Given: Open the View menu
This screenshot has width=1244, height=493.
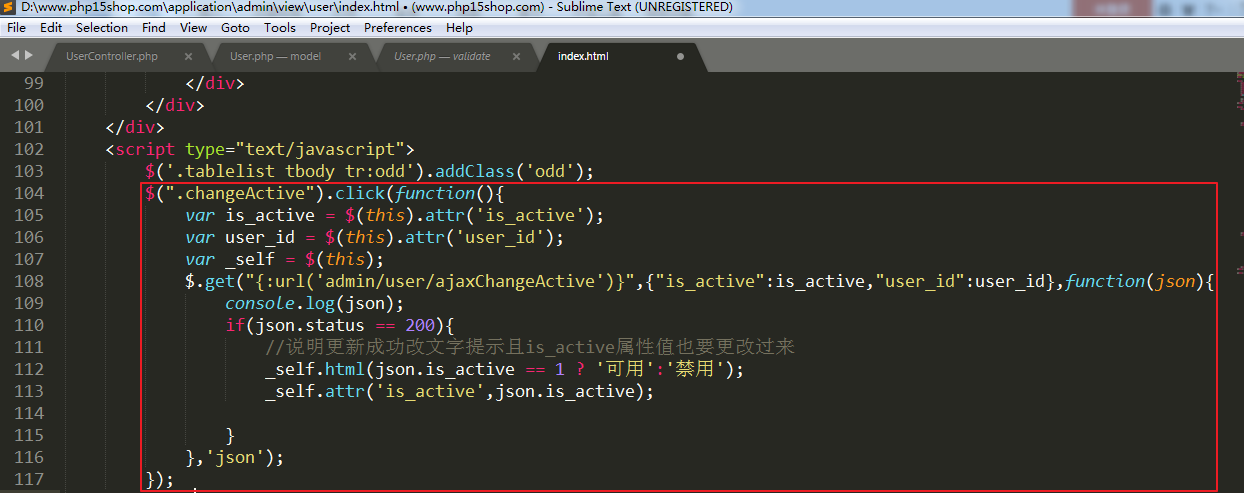Looking at the screenshot, I should [194, 28].
